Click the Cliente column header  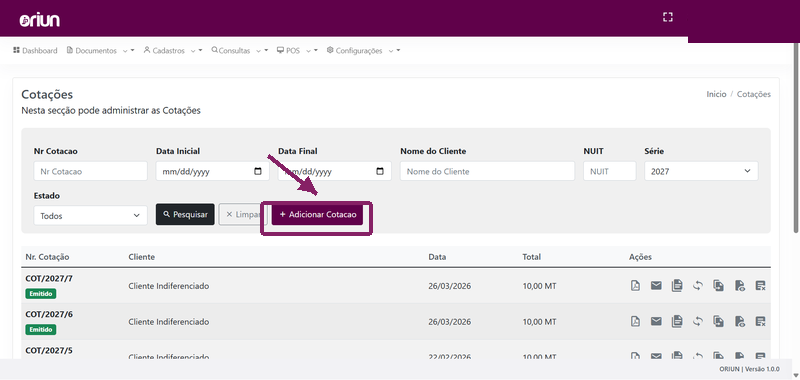pyautogui.click(x=141, y=257)
